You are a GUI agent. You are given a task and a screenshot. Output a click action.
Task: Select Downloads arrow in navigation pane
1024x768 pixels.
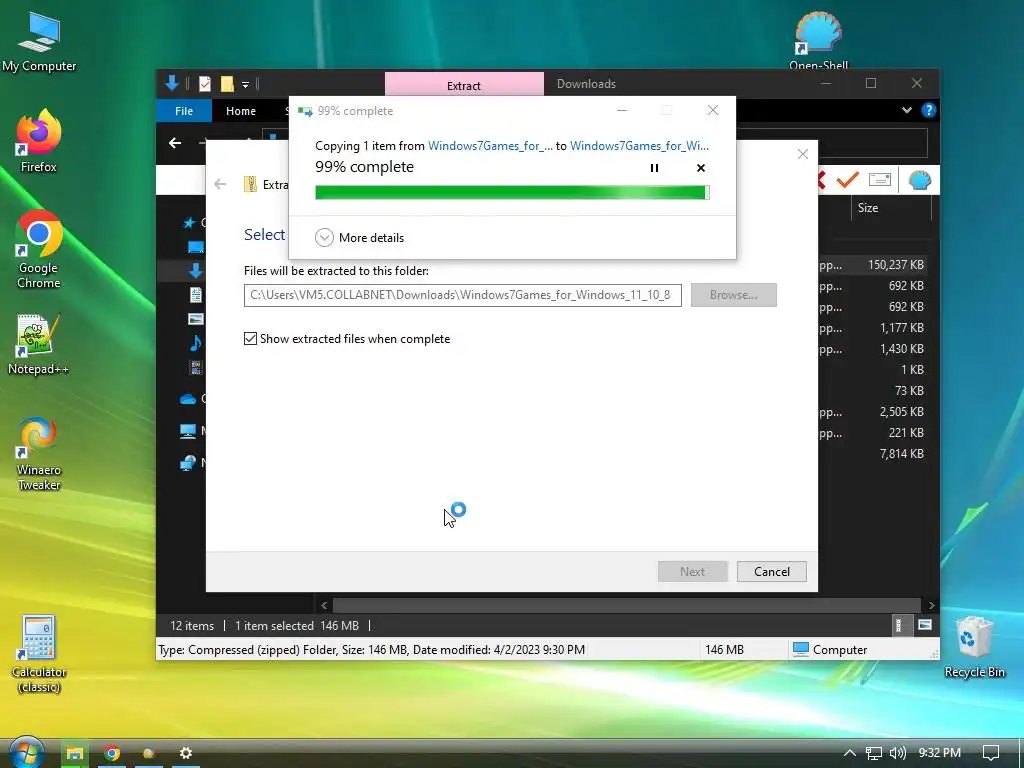(x=195, y=270)
